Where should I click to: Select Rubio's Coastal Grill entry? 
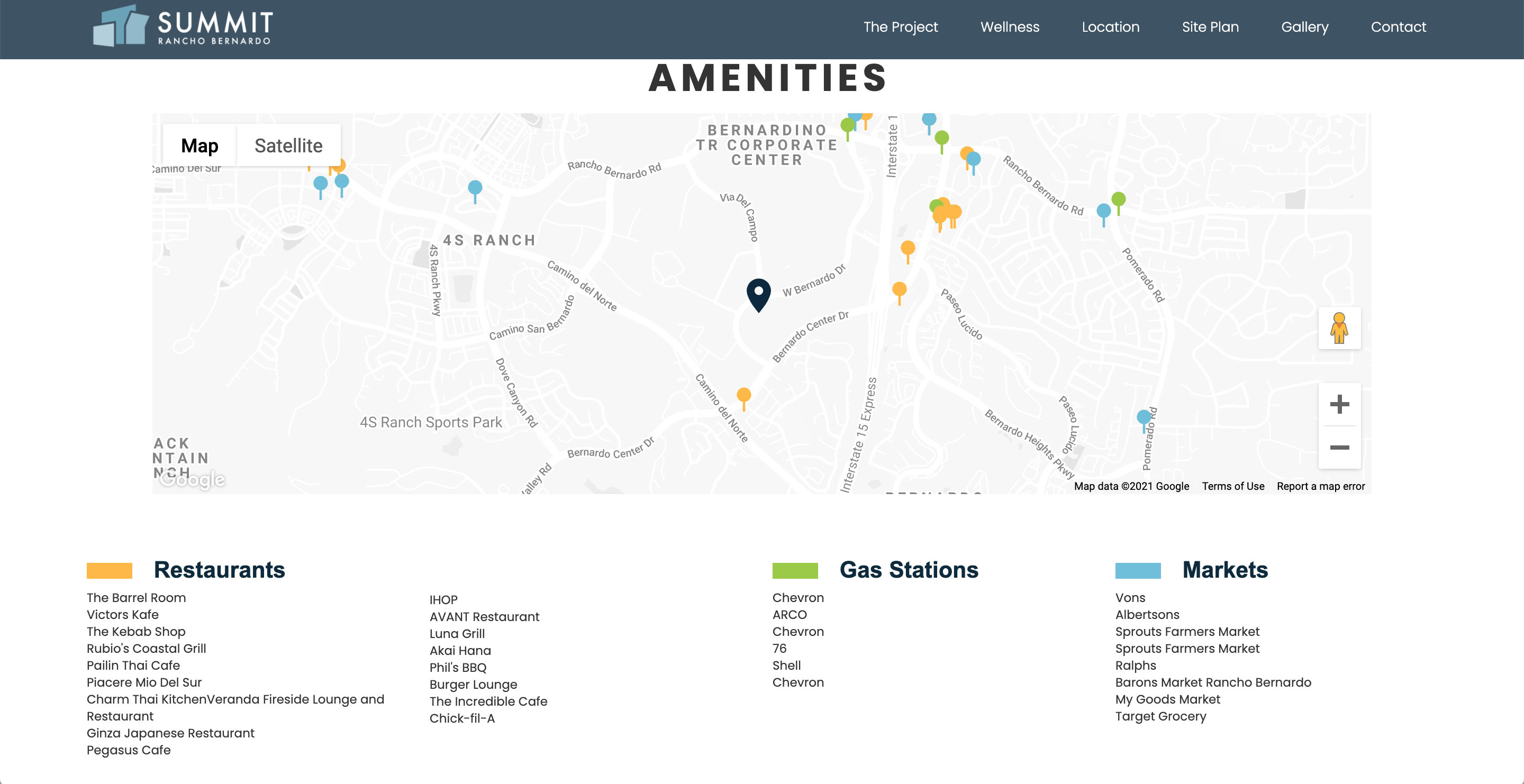pyautogui.click(x=146, y=649)
